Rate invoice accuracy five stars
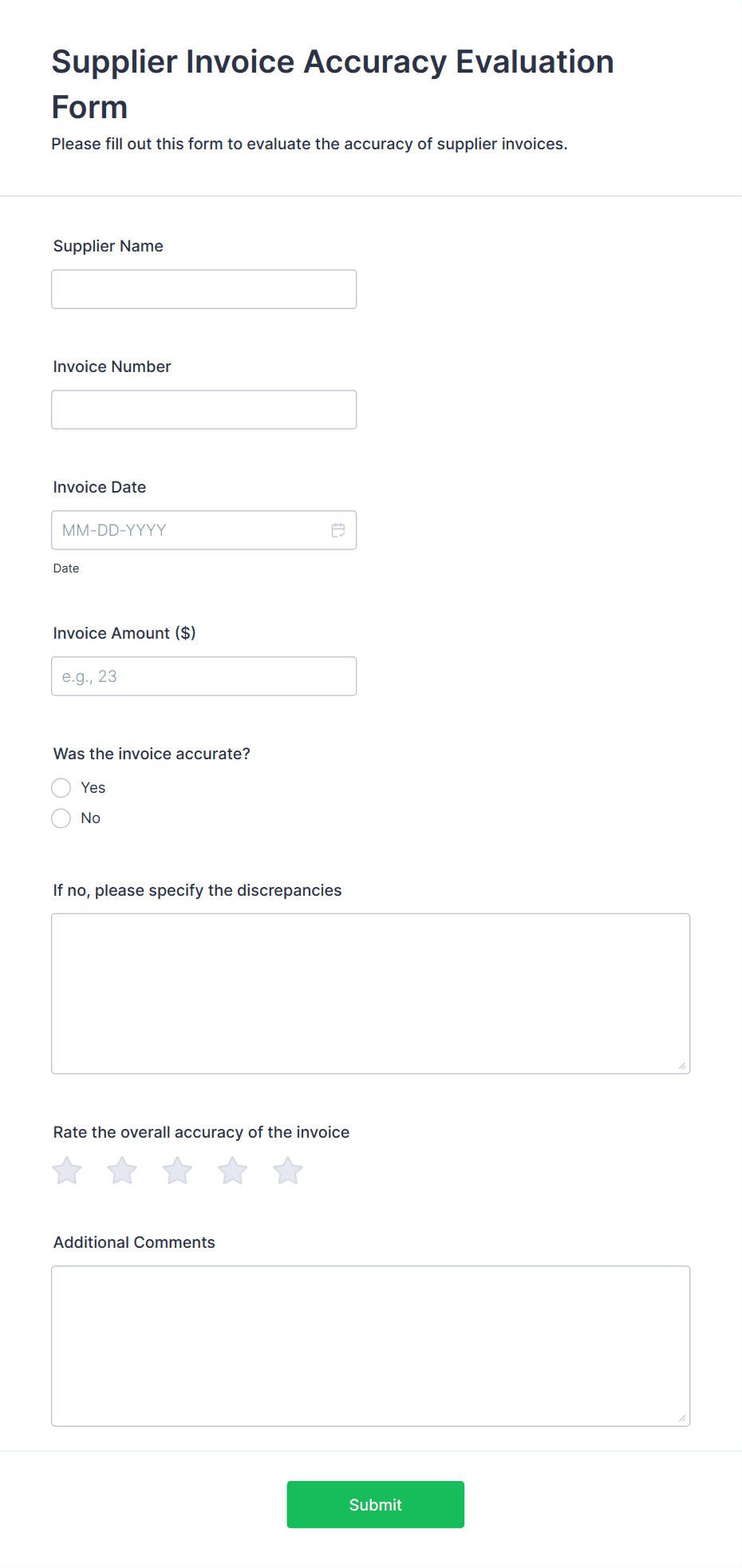Image resolution: width=742 pixels, height=1568 pixels. tap(288, 1171)
